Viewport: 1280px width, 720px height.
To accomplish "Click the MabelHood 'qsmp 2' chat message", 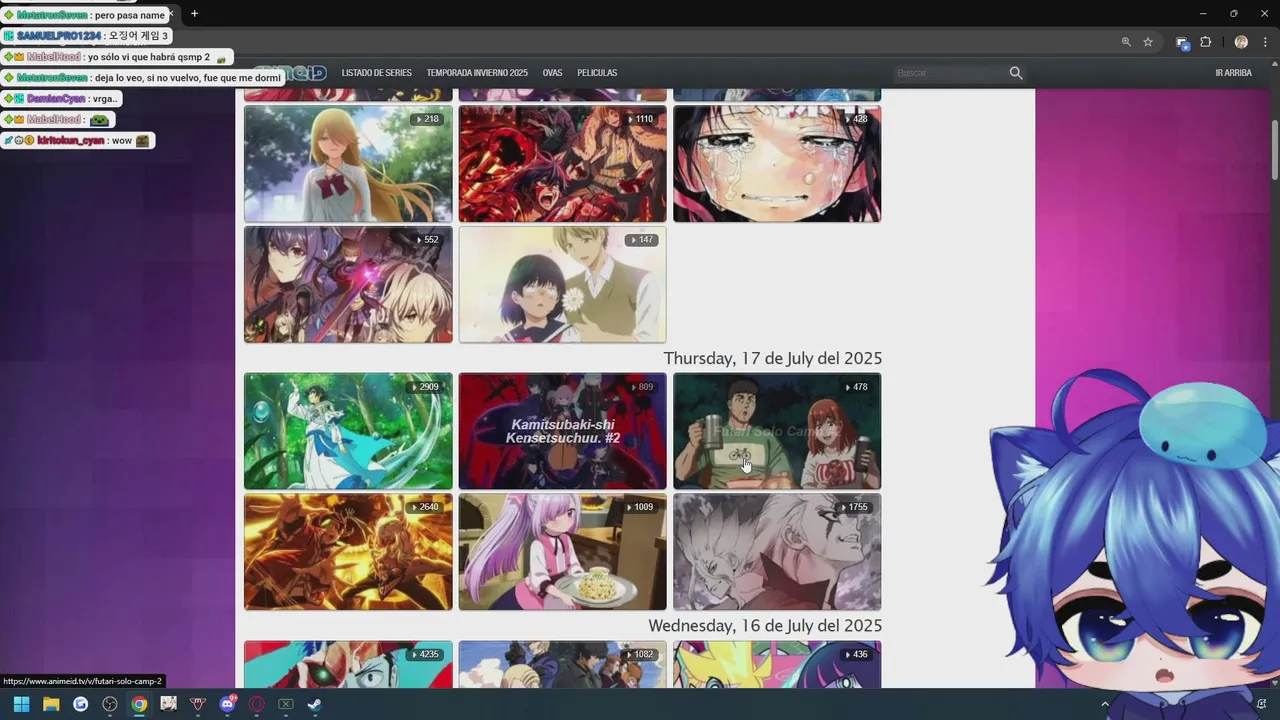I will pos(116,57).
